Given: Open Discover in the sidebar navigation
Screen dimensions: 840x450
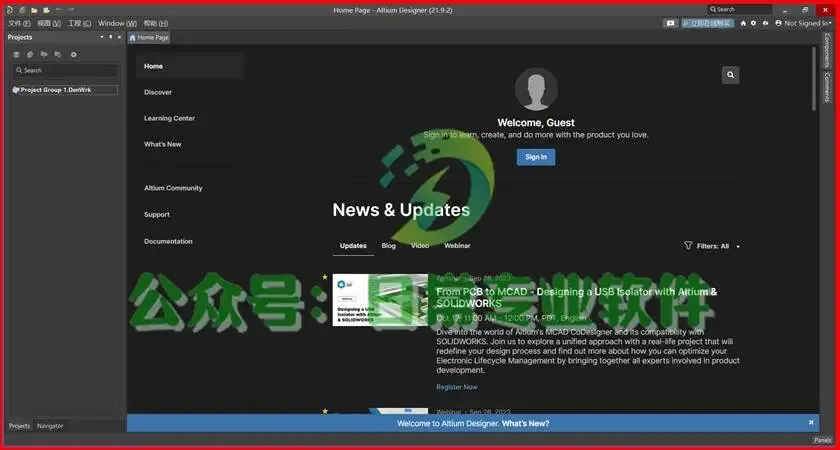Looking at the screenshot, I should (x=158, y=92).
